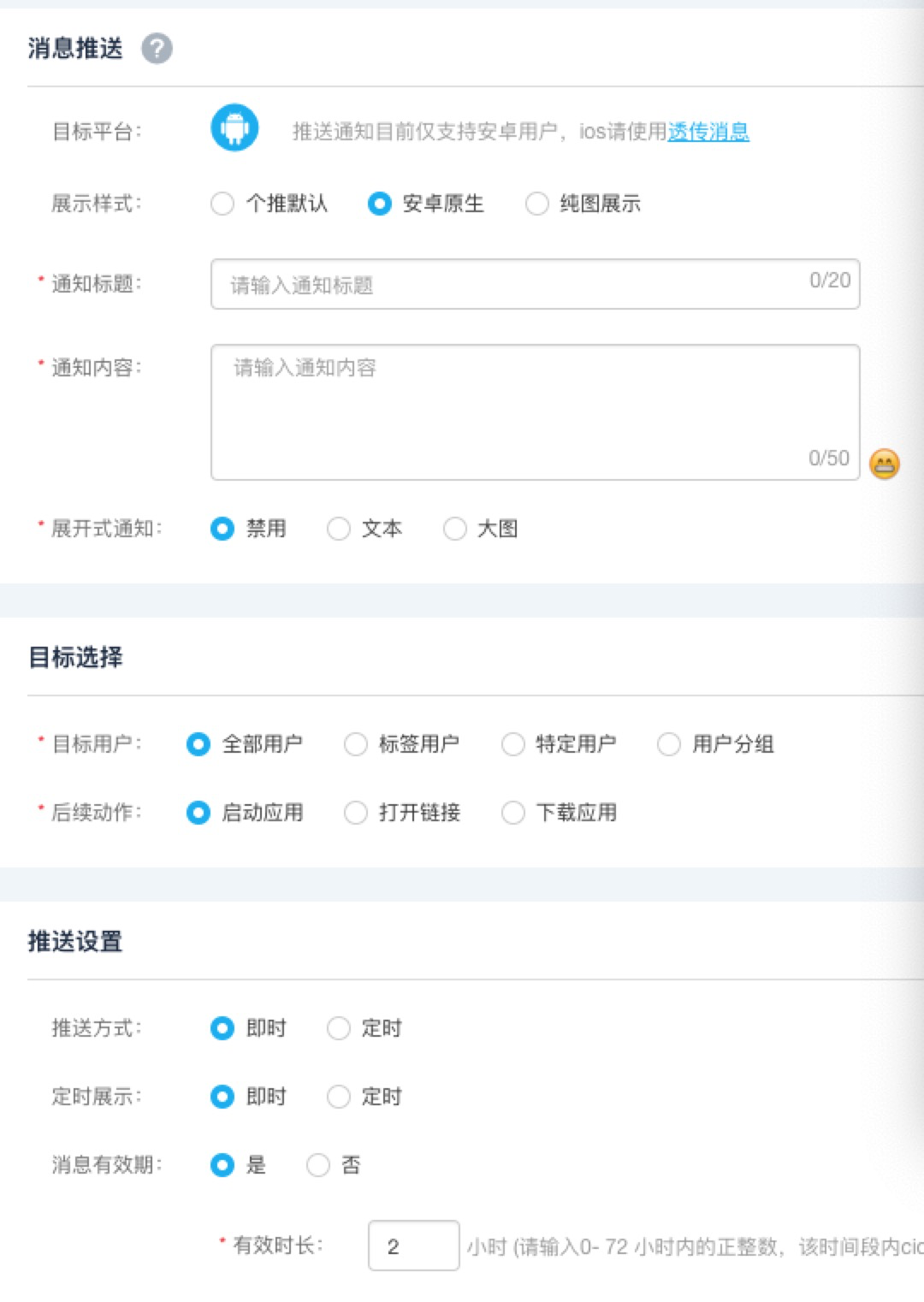
Task: Select 纯图展示 display style
Action: click(x=536, y=204)
